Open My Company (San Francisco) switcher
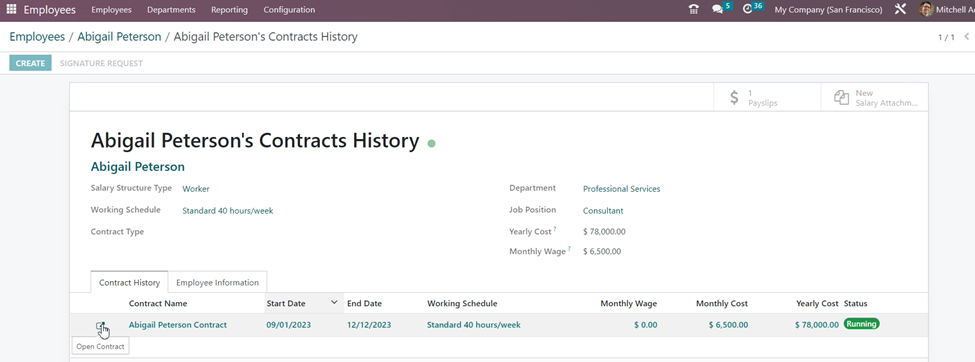This screenshot has height=362, width=975. click(828, 10)
